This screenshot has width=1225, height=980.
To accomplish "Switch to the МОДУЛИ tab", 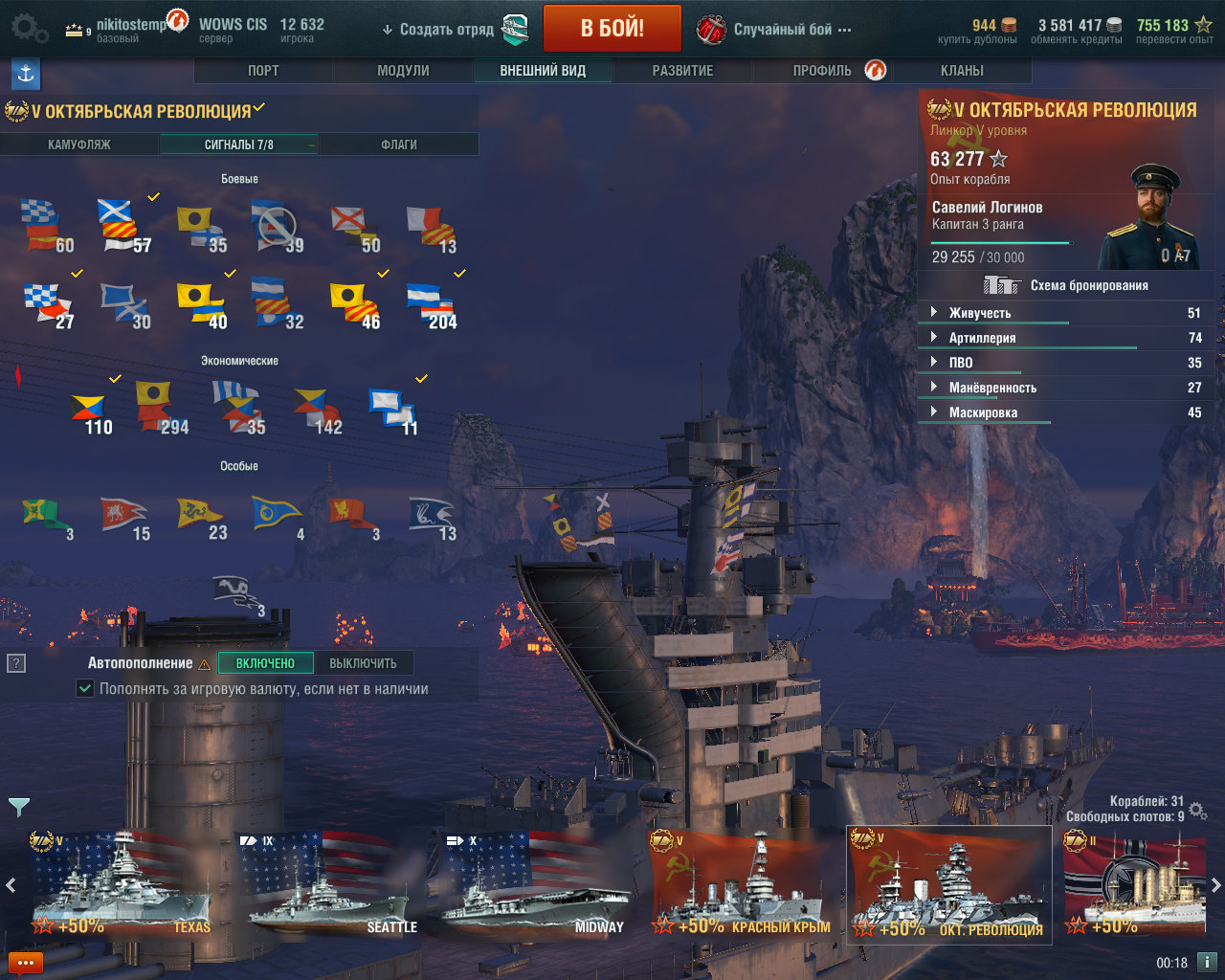I will [x=403, y=70].
